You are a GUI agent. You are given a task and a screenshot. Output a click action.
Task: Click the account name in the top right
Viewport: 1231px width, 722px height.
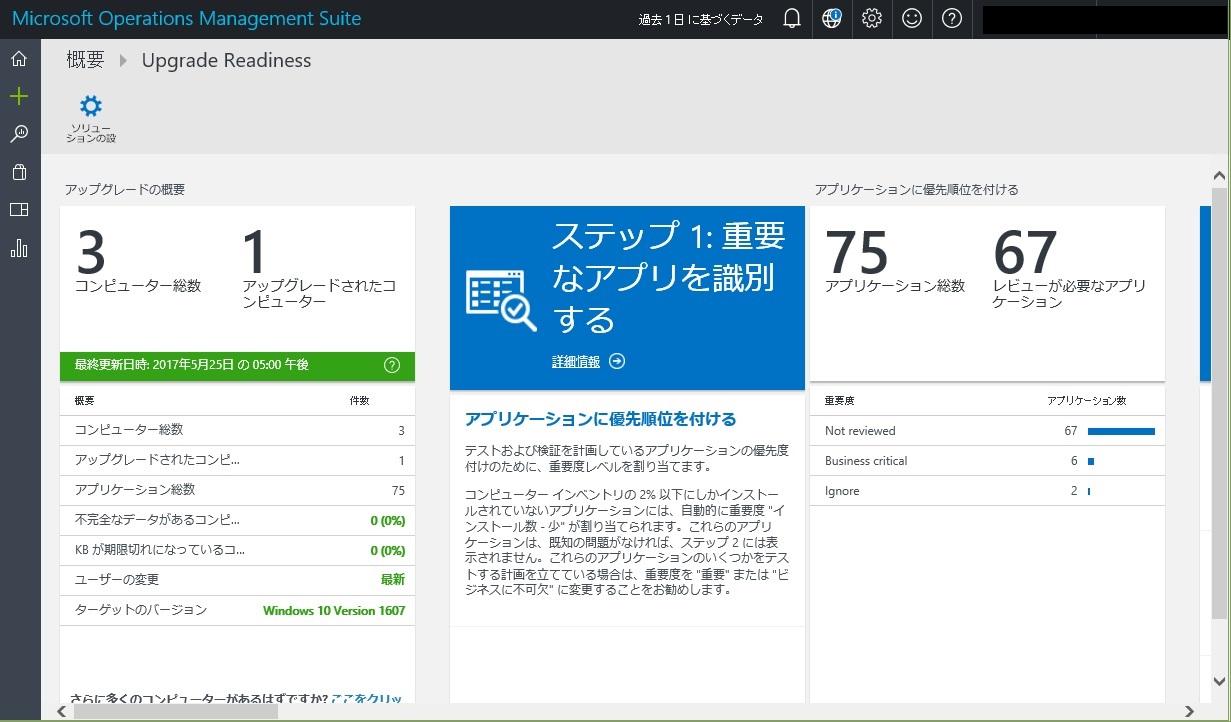pos(1105,18)
